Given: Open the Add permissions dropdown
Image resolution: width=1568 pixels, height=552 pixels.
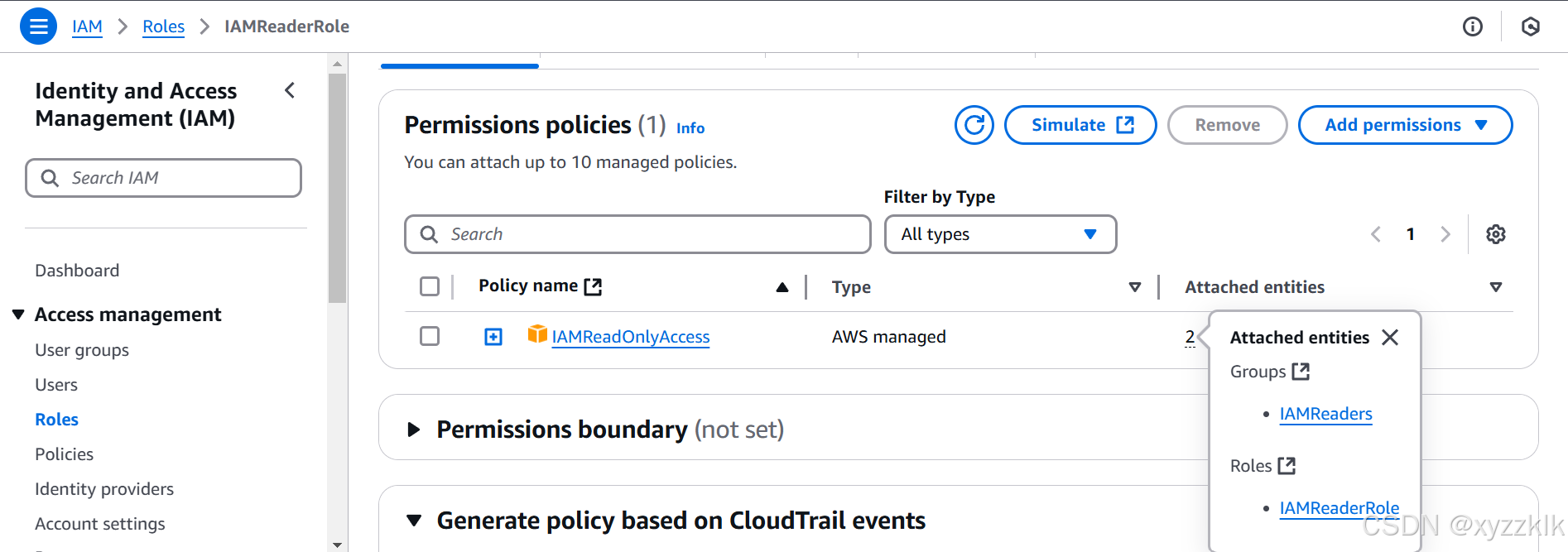Looking at the screenshot, I should (x=1405, y=125).
